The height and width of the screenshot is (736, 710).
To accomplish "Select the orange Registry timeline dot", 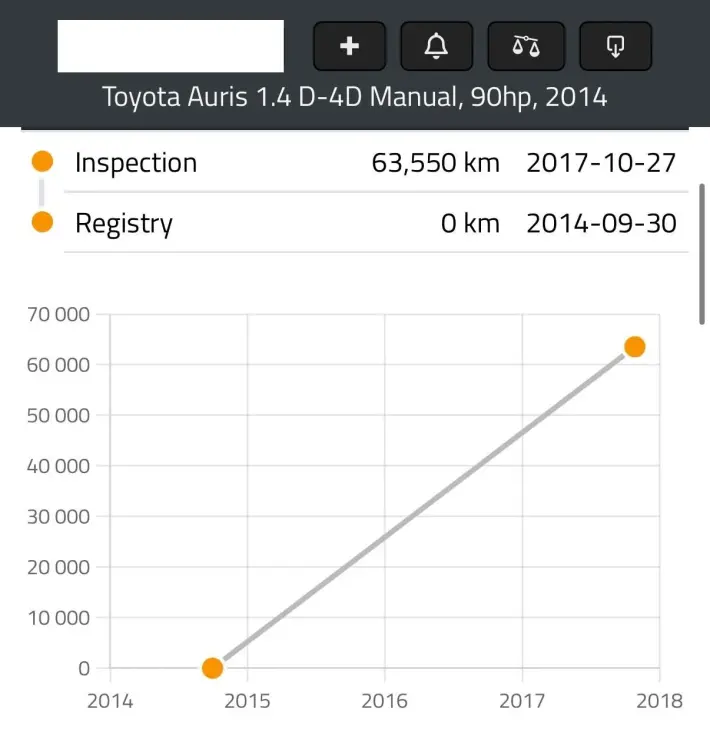I will tap(42, 222).
